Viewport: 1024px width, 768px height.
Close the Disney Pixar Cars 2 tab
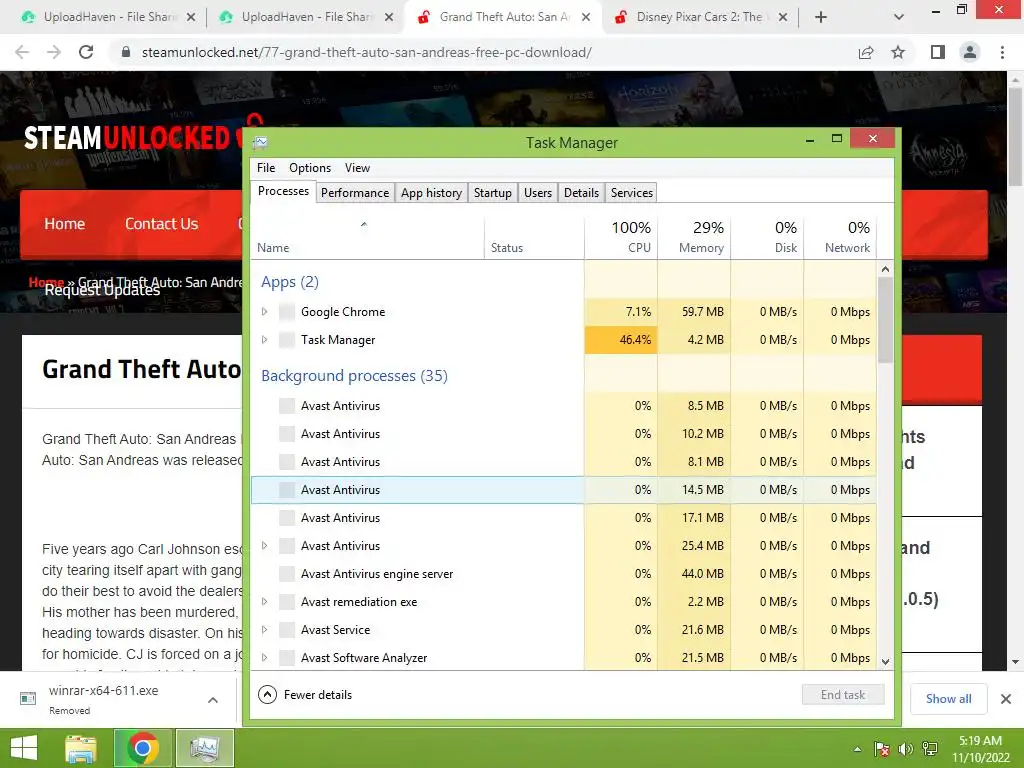click(x=783, y=18)
